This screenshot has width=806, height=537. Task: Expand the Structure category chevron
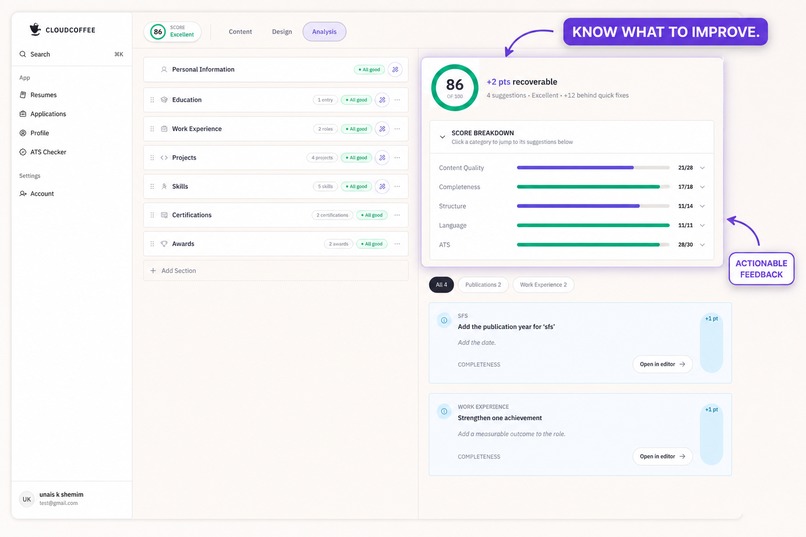pyautogui.click(x=702, y=206)
